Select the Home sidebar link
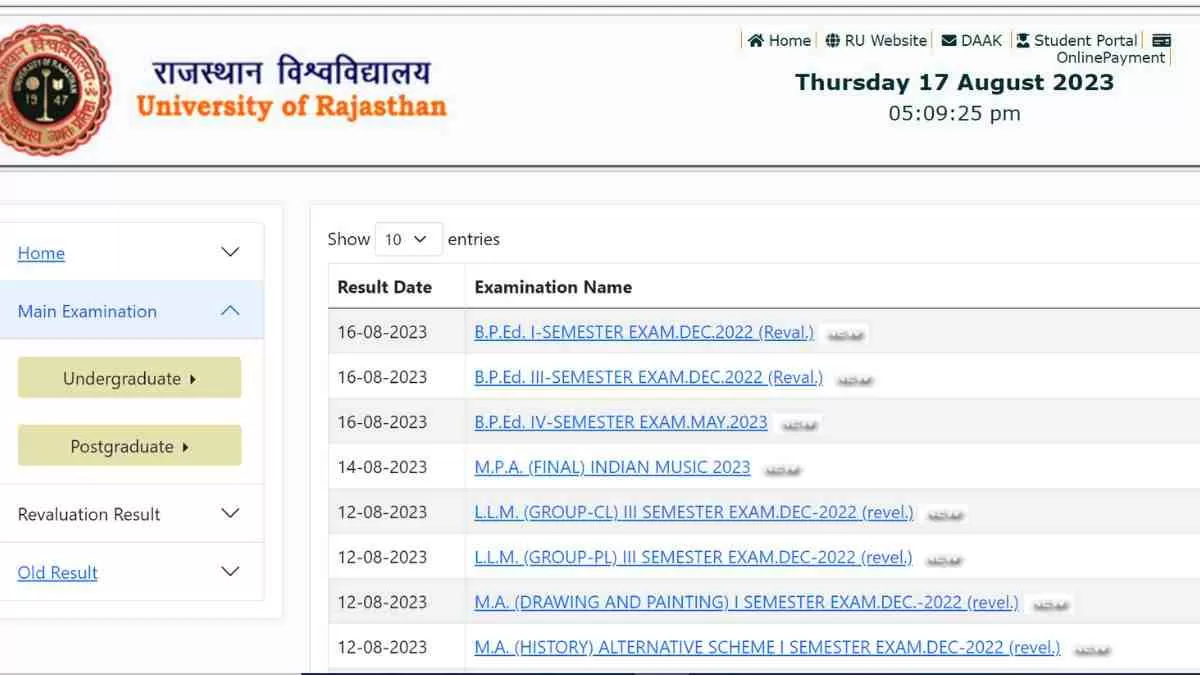The height and width of the screenshot is (675, 1200). click(x=41, y=253)
